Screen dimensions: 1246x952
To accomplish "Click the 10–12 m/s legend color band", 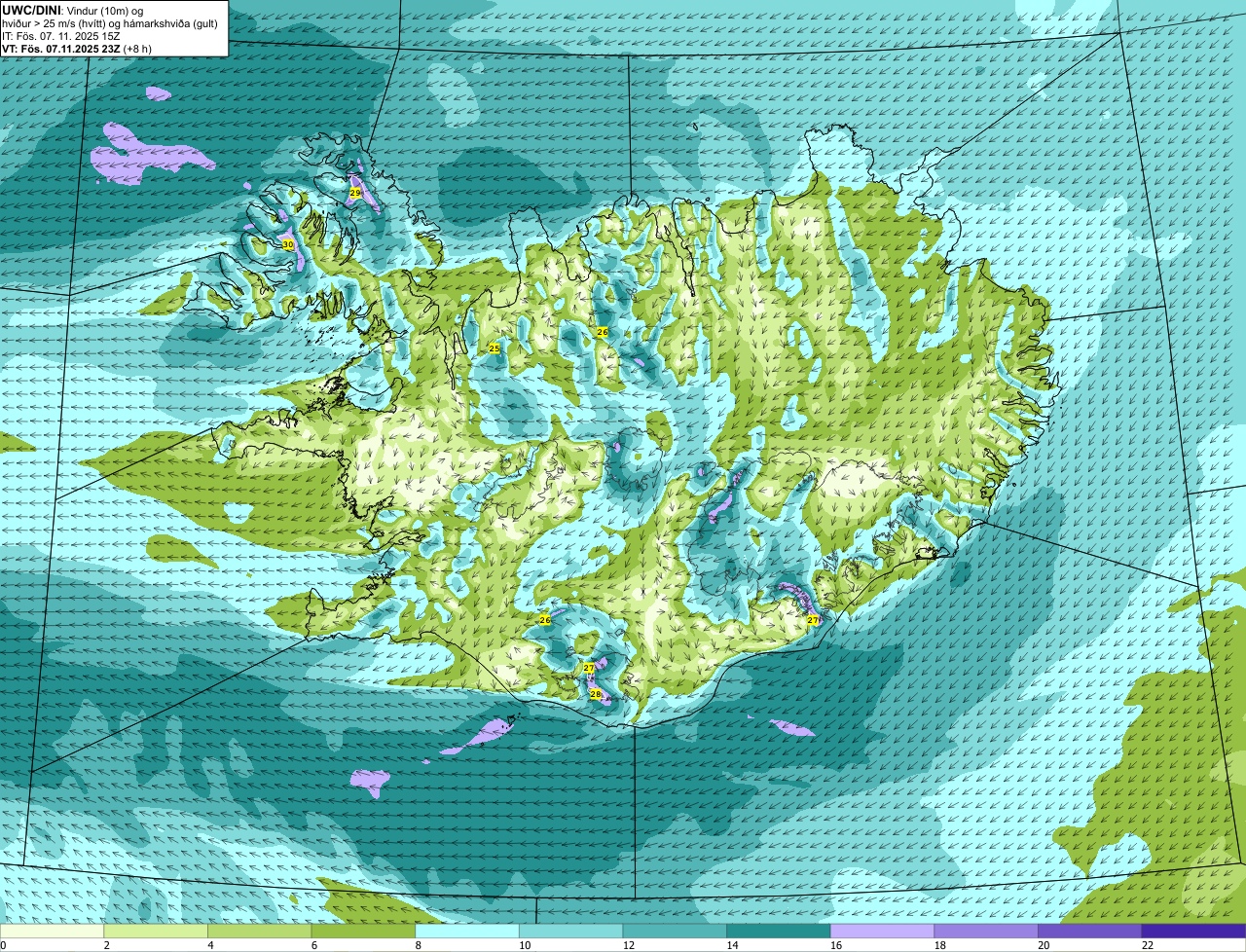I will tap(570, 932).
